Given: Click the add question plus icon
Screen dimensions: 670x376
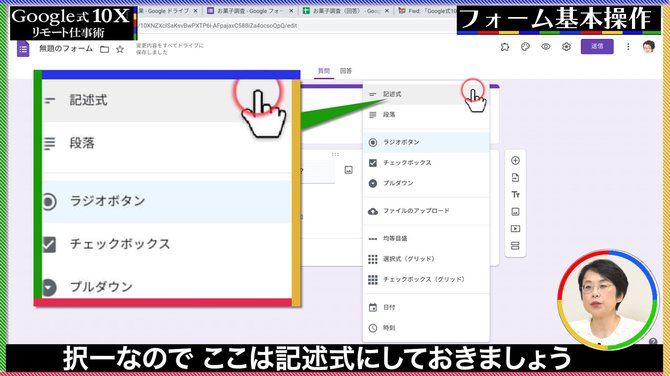Looking at the screenshot, I should pos(515,161).
